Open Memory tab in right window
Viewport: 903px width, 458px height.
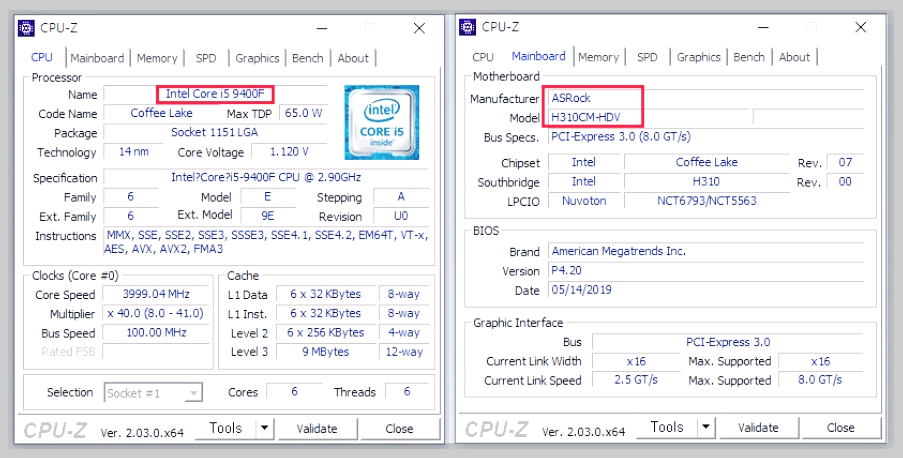point(598,56)
